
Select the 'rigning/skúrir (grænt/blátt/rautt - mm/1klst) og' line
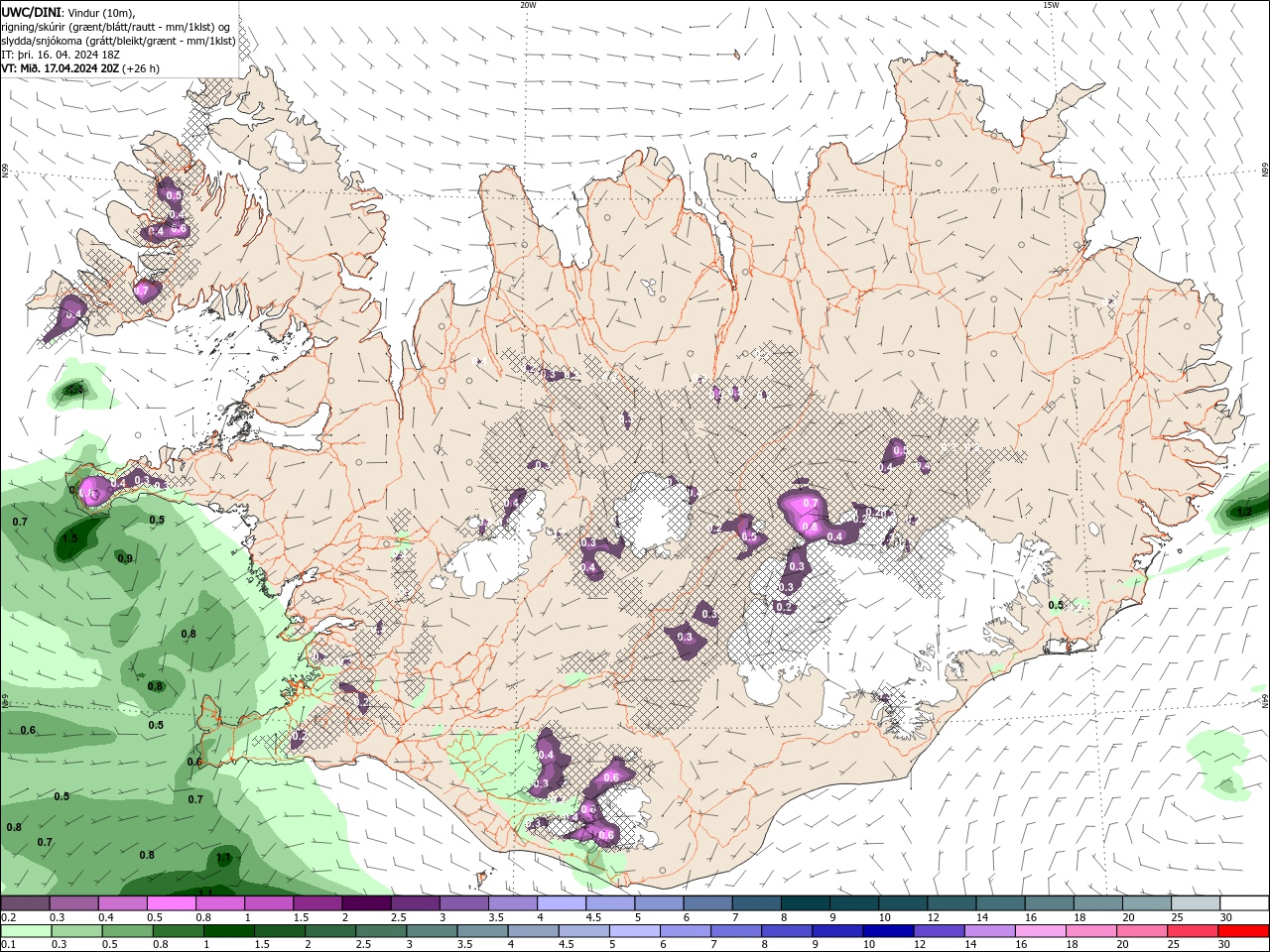(116, 27)
